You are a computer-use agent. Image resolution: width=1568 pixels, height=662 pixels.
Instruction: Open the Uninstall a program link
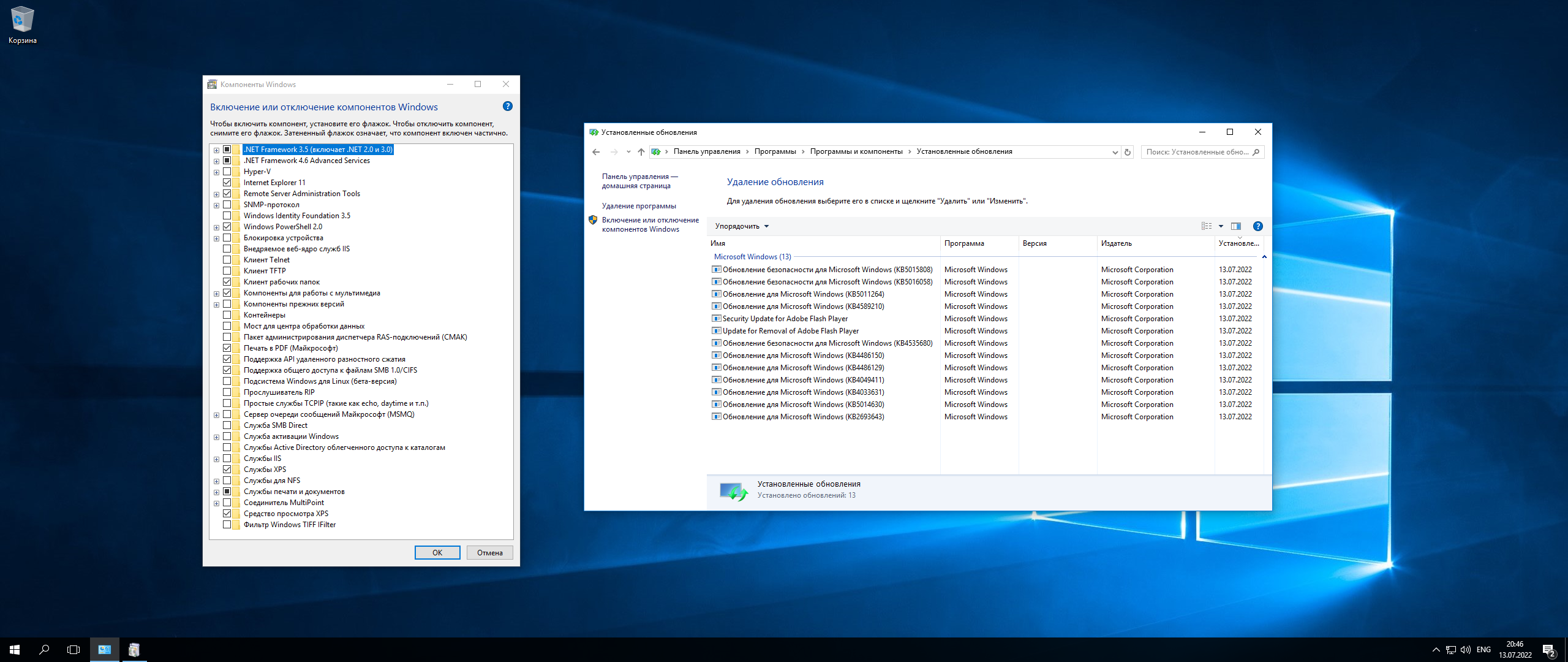(639, 206)
